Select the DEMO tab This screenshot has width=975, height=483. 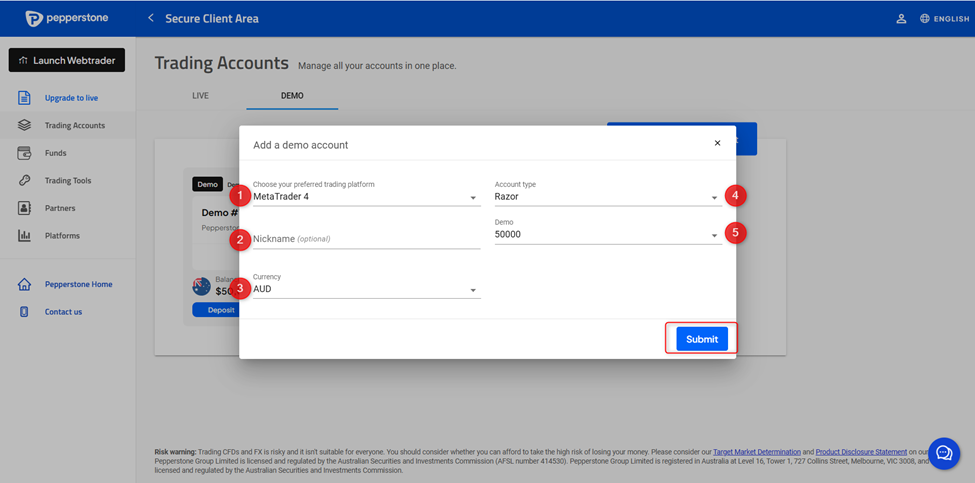pos(291,96)
